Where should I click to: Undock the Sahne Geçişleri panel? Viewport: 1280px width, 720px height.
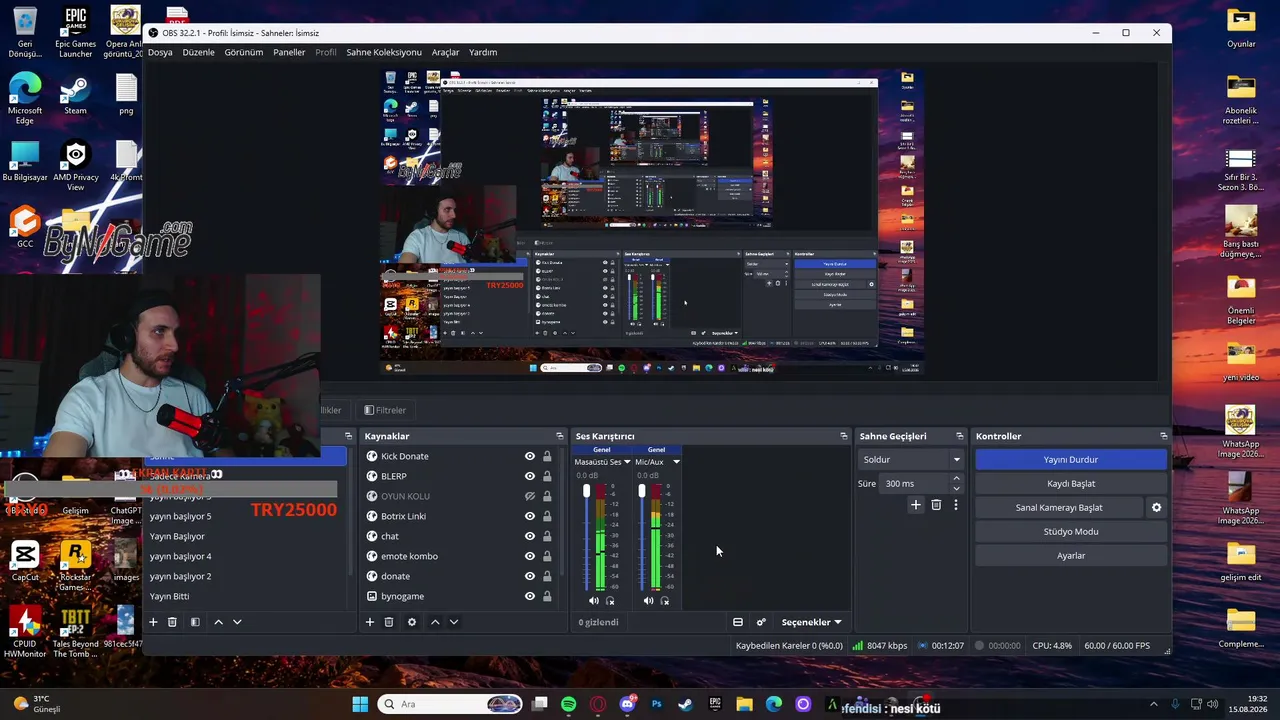[960, 436]
